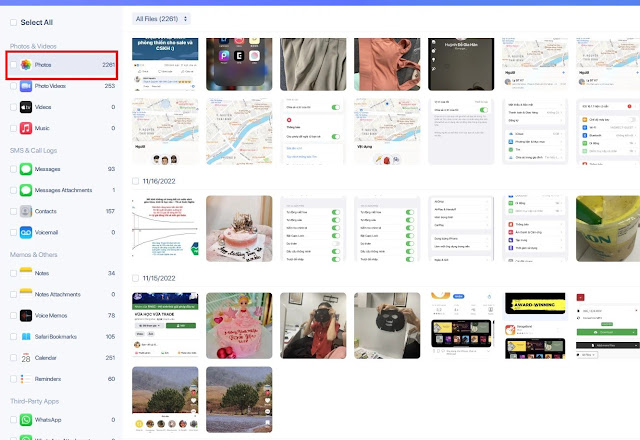The height and width of the screenshot is (440, 640).
Task: Select all photos dated 11/15/2022
Action: pos(136,278)
